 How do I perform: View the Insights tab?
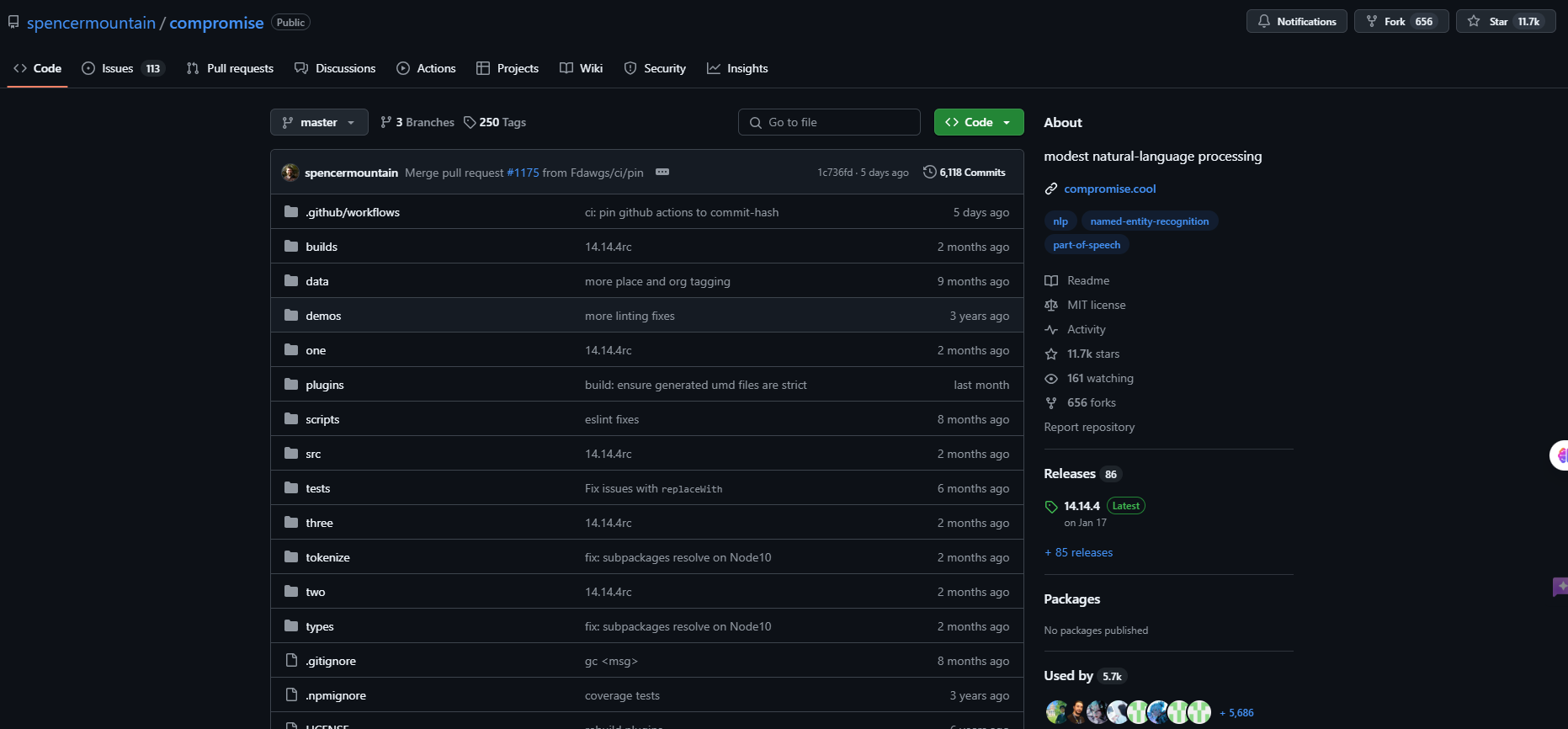pyautogui.click(x=737, y=68)
